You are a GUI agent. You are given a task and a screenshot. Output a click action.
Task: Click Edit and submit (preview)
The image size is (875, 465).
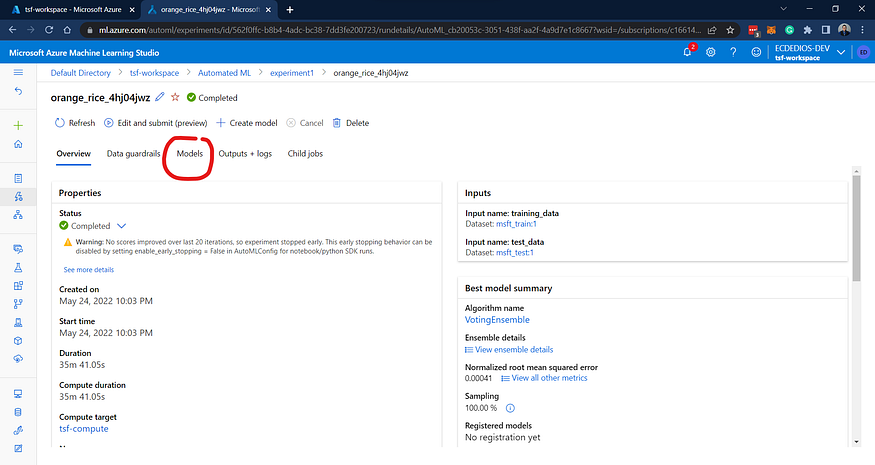click(156, 123)
